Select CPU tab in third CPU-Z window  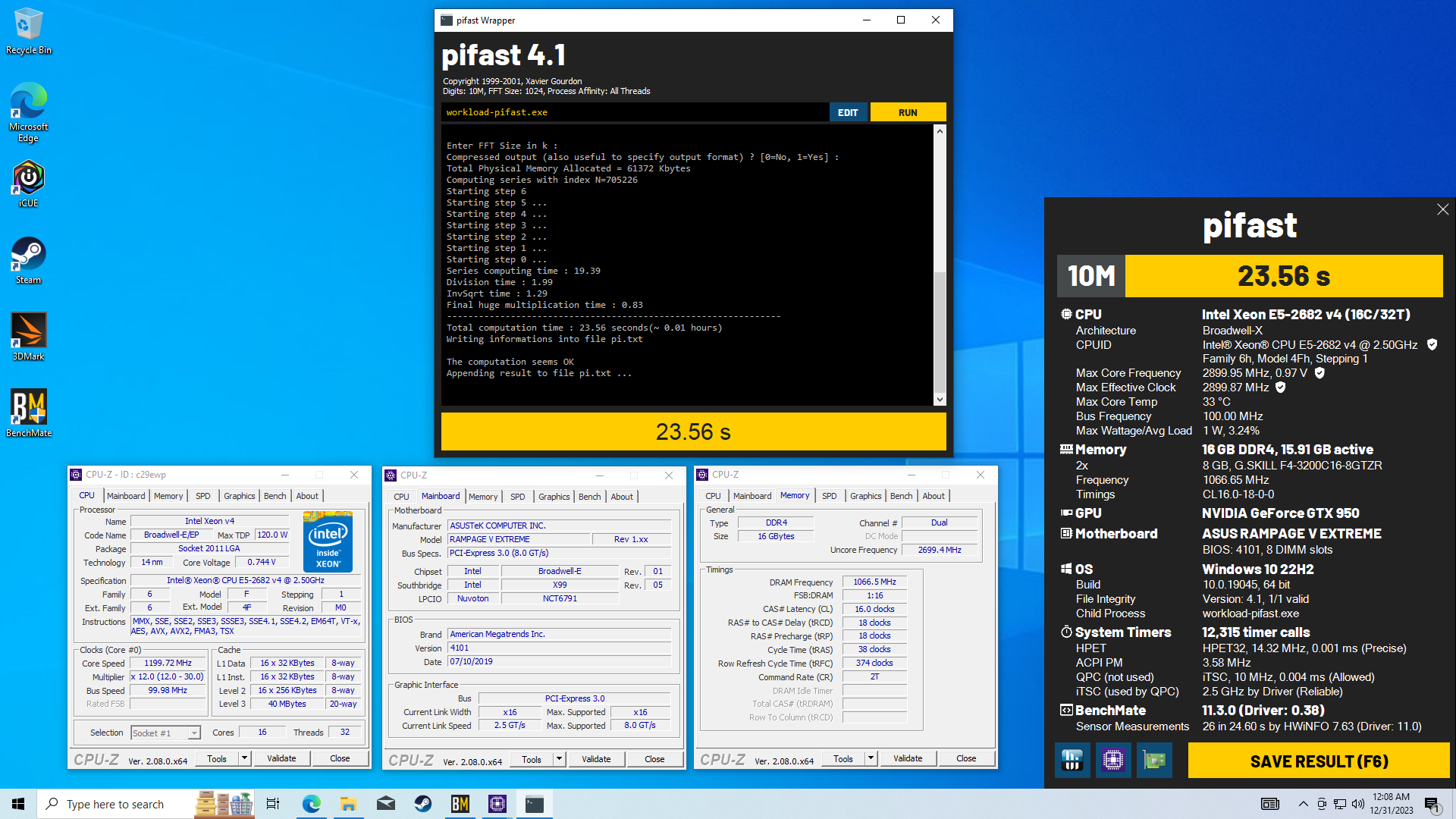coord(713,496)
